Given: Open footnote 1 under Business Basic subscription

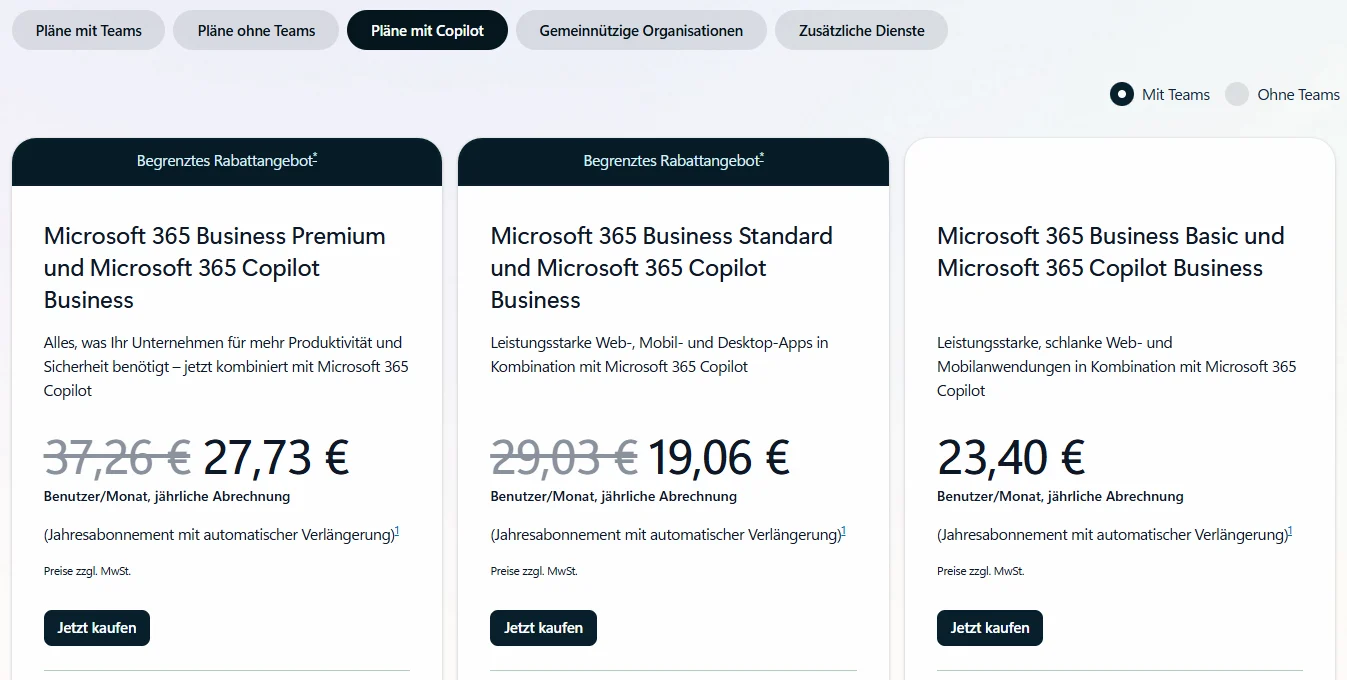Looking at the screenshot, I should (x=1290, y=531).
